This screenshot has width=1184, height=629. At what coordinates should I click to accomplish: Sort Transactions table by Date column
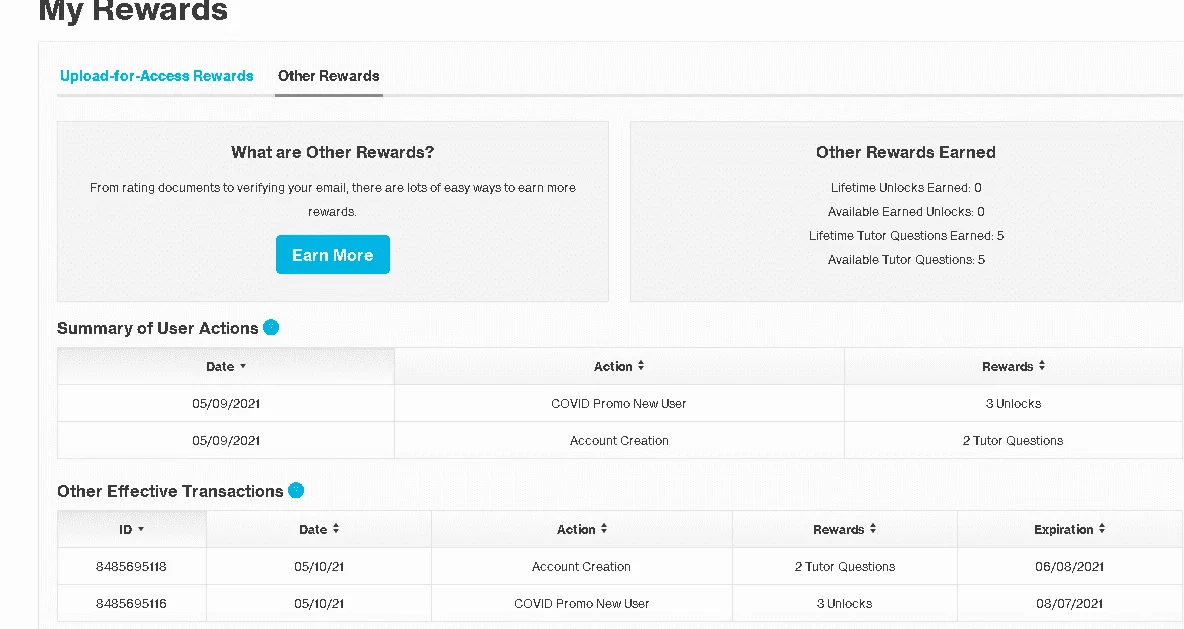click(x=319, y=529)
